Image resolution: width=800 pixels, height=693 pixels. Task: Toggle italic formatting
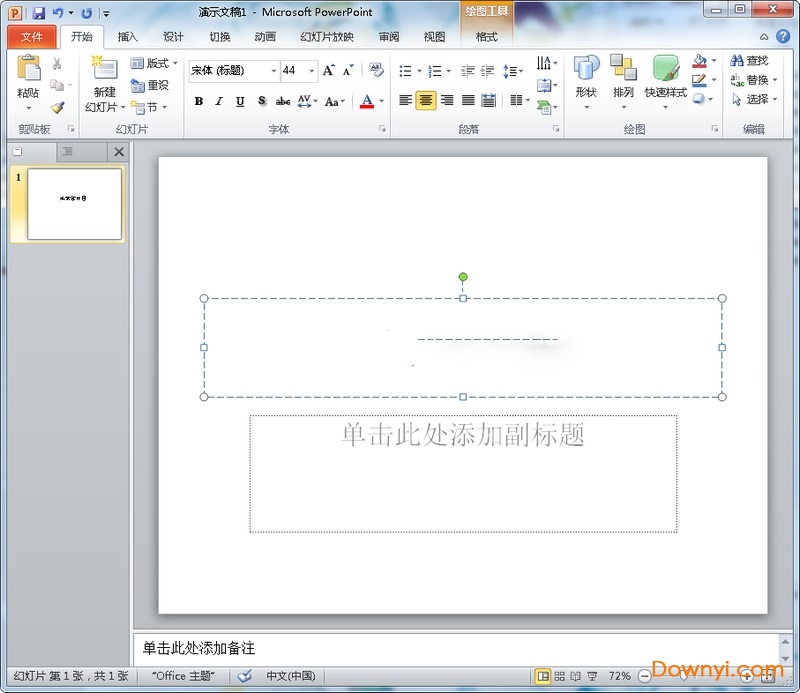click(x=218, y=101)
